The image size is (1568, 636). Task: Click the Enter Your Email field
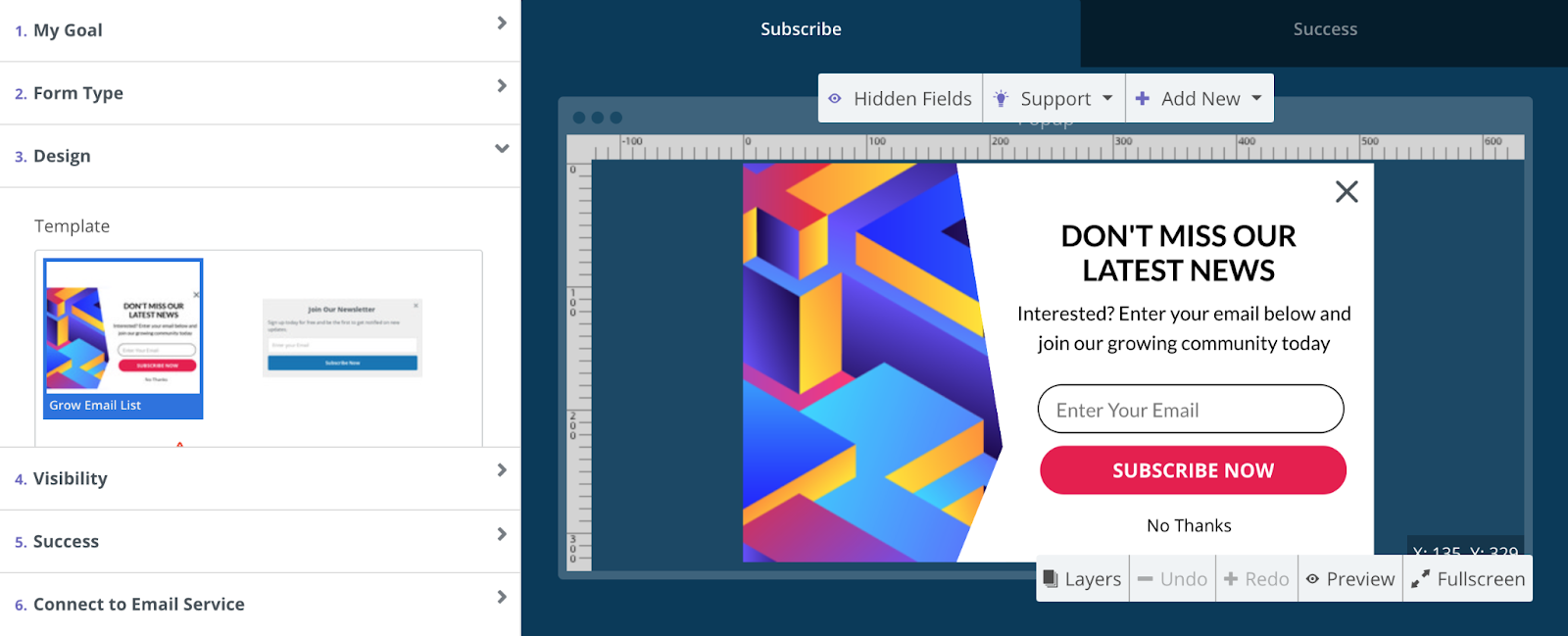coord(1191,409)
